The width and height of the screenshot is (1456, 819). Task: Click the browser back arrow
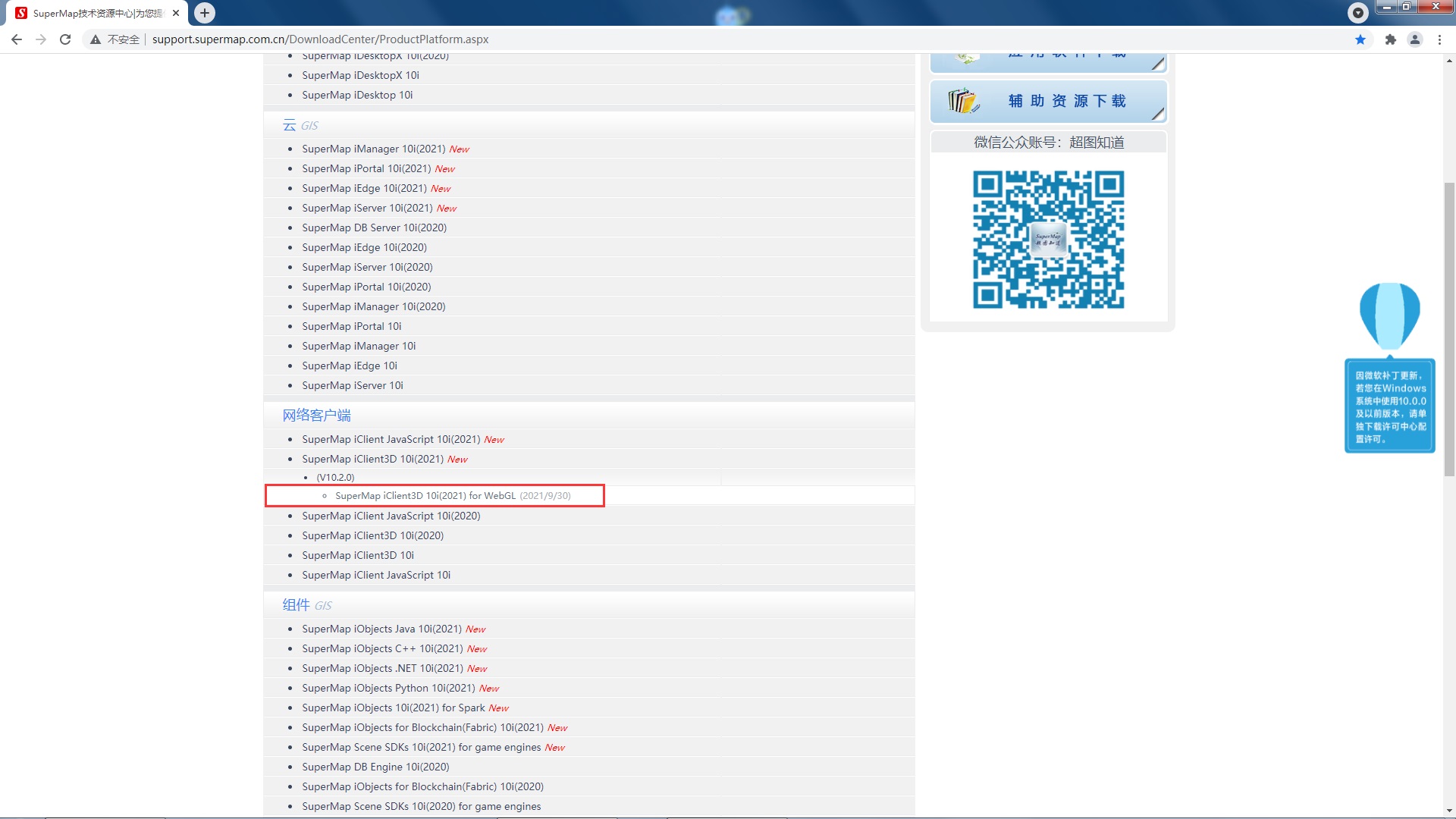(17, 39)
